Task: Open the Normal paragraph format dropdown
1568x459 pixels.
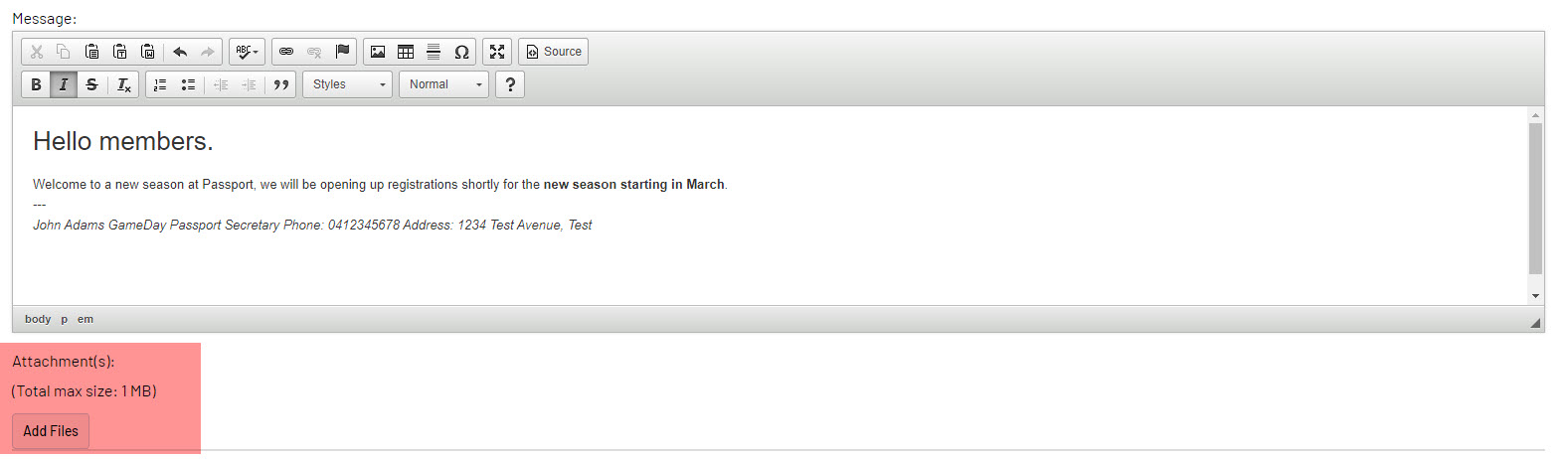Action: tap(443, 84)
